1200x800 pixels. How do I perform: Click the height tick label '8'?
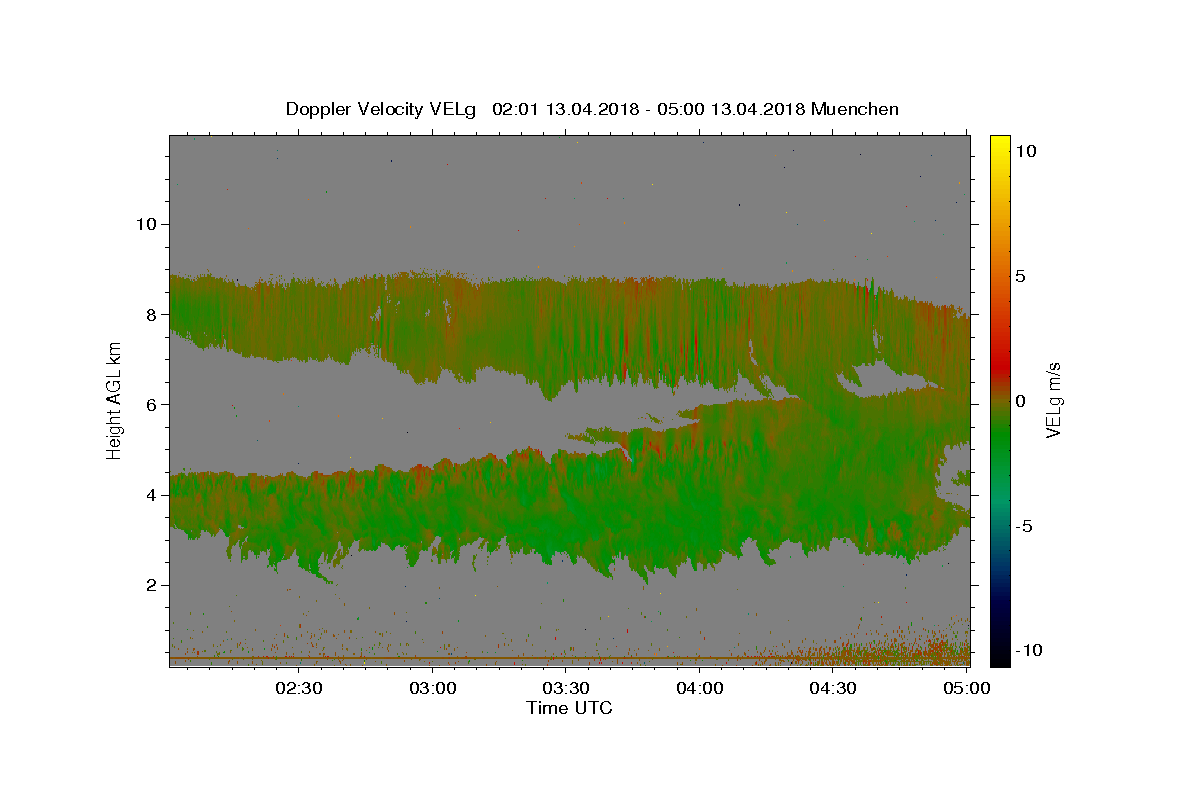click(x=150, y=314)
